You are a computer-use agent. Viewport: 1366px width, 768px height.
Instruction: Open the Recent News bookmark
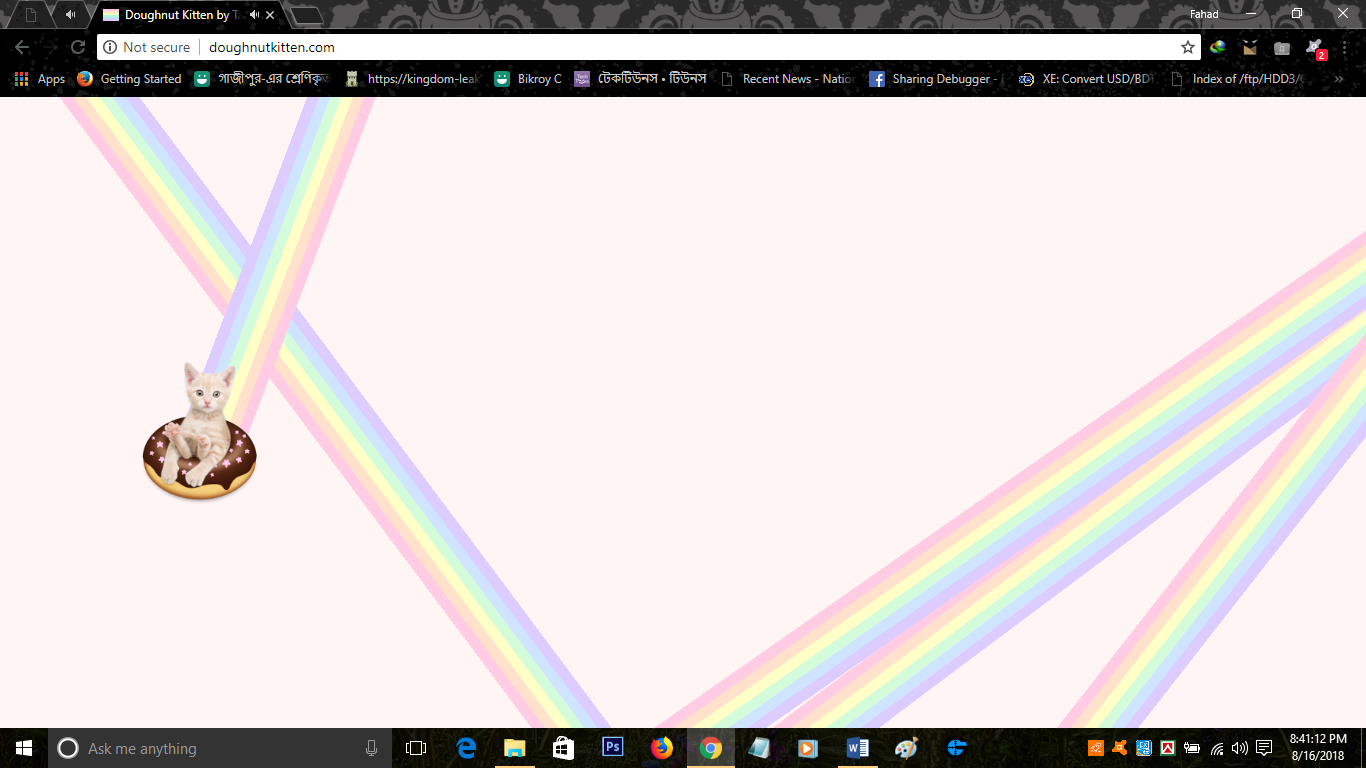coord(788,79)
